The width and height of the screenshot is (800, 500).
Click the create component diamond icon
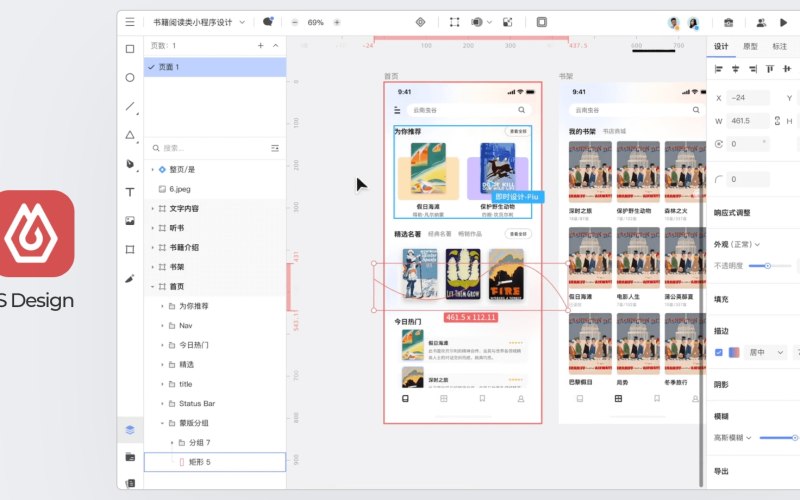420,22
